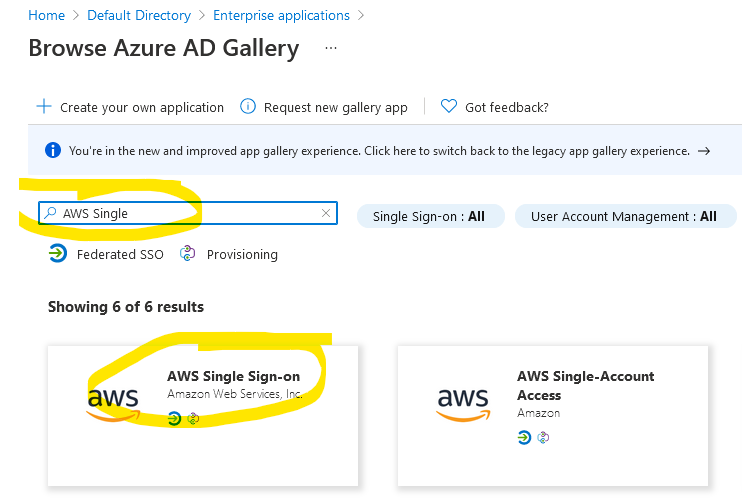
Task: Navigate to the Default Directory breadcrumb
Action: point(139,15)
